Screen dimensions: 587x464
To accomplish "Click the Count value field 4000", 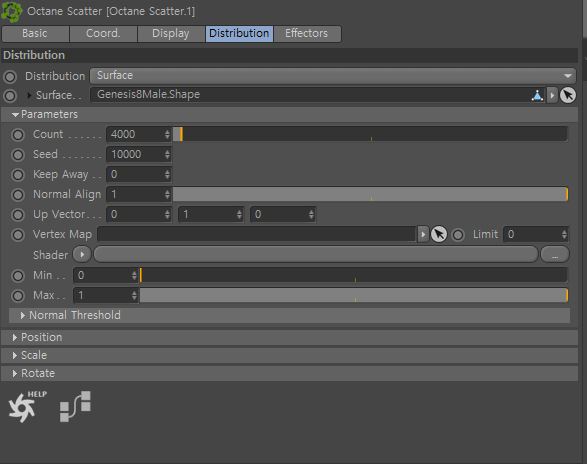I will tap(139, 134).
